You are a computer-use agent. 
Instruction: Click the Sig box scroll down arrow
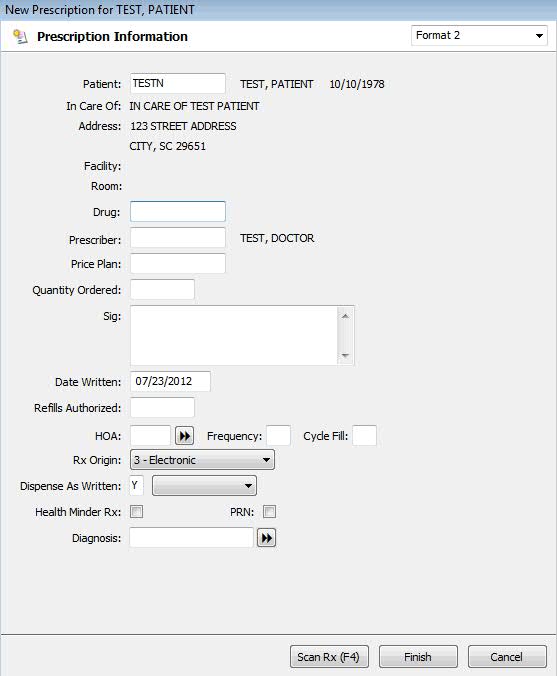pos(345,355)
